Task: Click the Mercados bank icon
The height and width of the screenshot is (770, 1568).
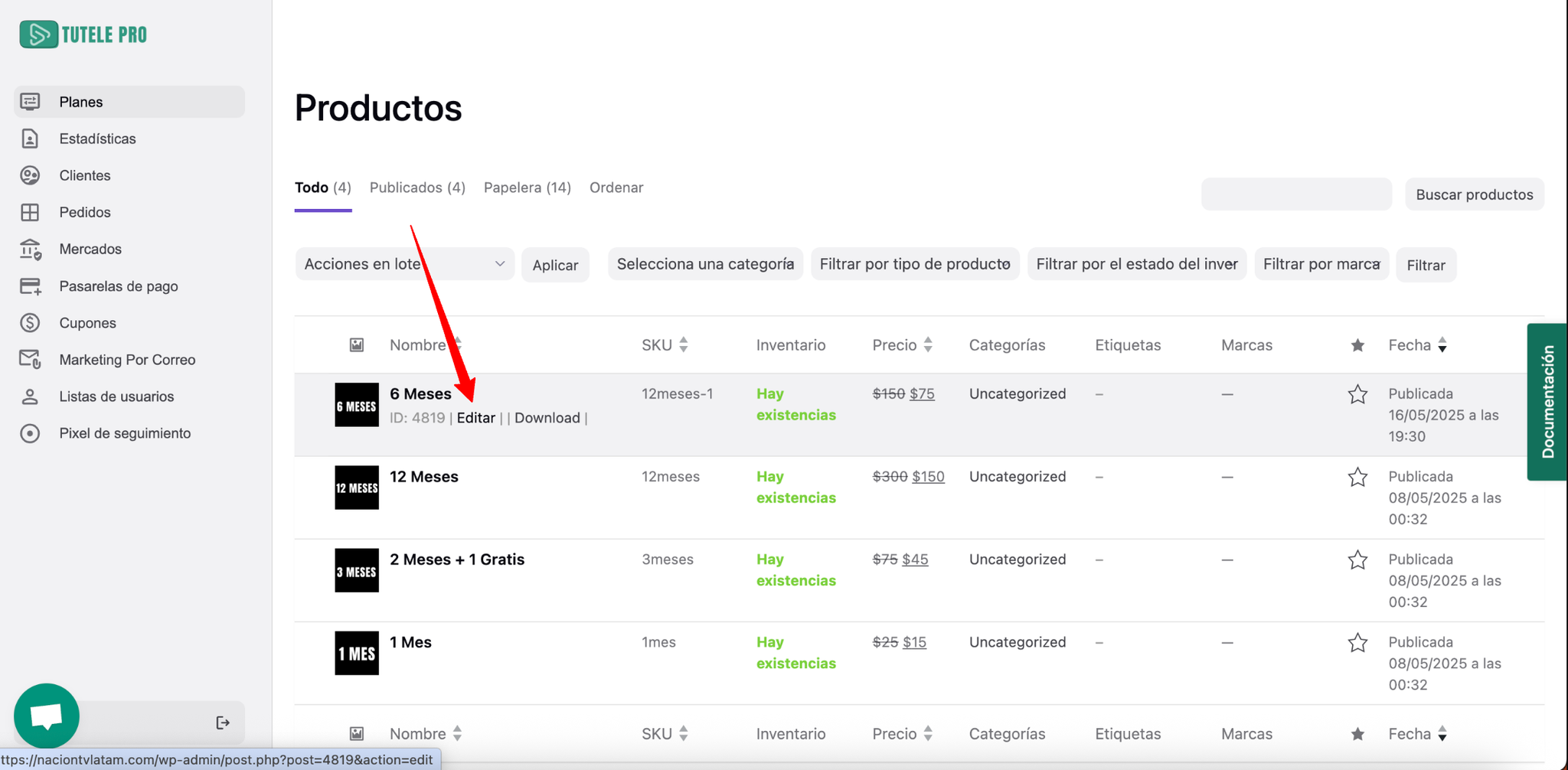Action: pos(30,249)
